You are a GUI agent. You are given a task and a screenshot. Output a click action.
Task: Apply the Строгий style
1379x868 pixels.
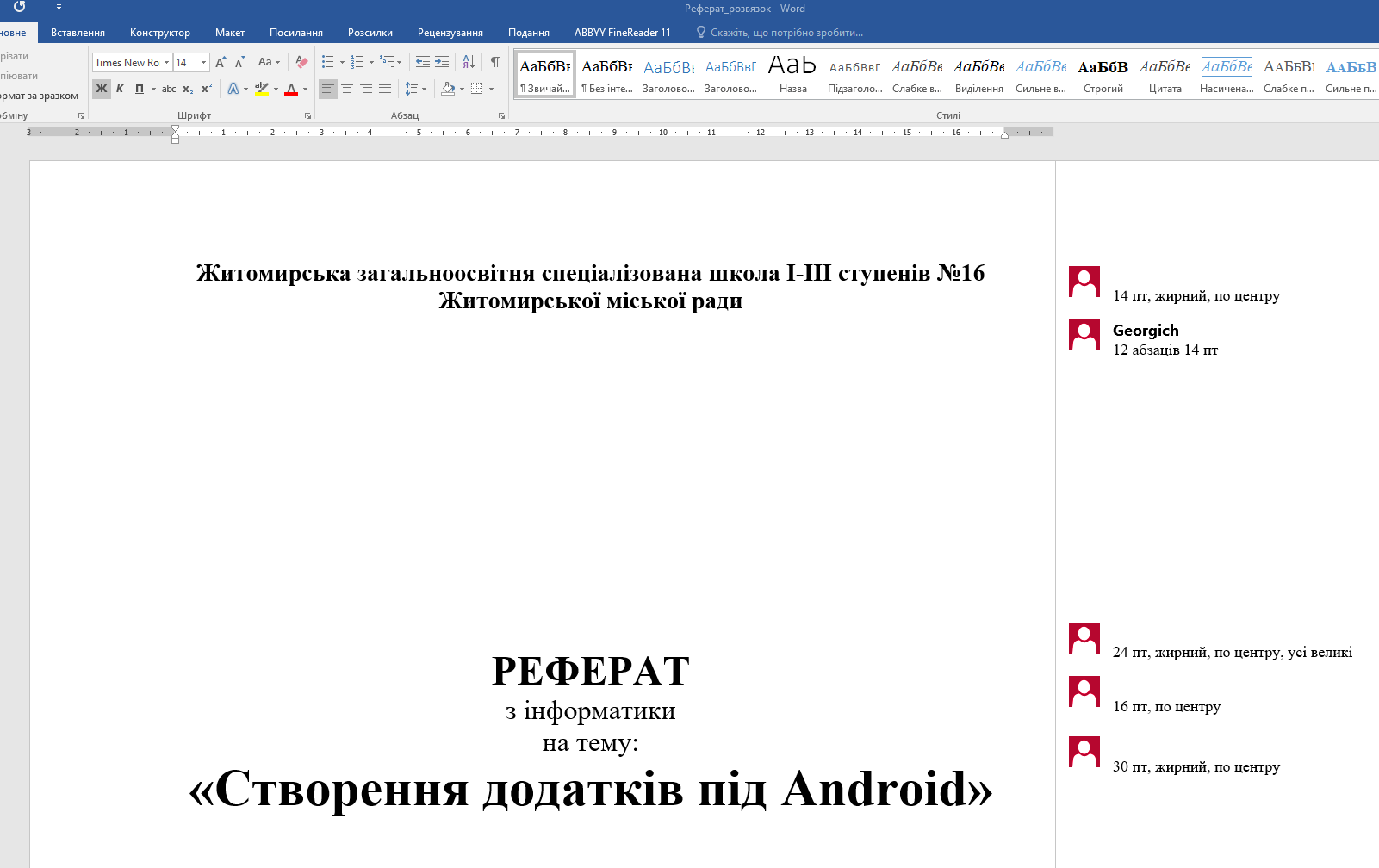[x=1103, y=75]
